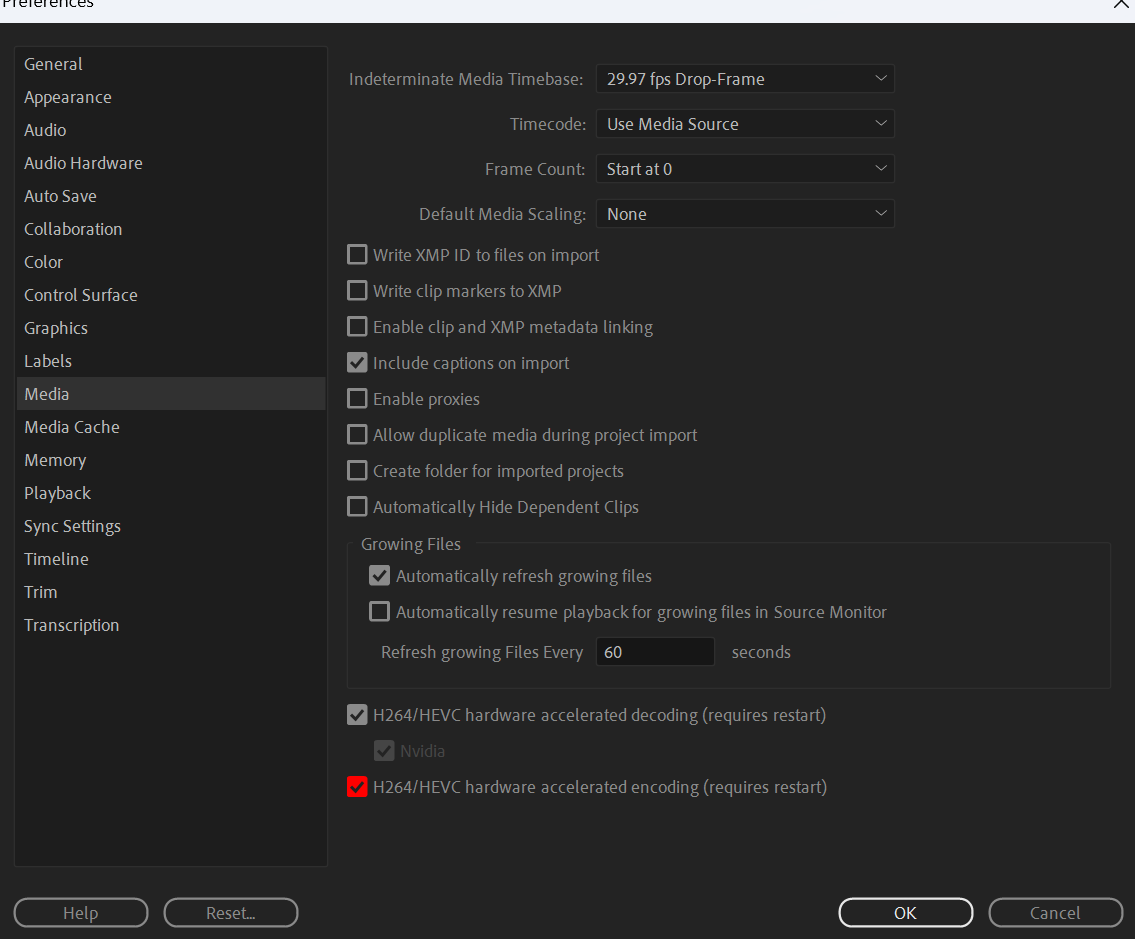The image size is (1135, 939).
Task: Click the OK button
Action: [905, 913]
